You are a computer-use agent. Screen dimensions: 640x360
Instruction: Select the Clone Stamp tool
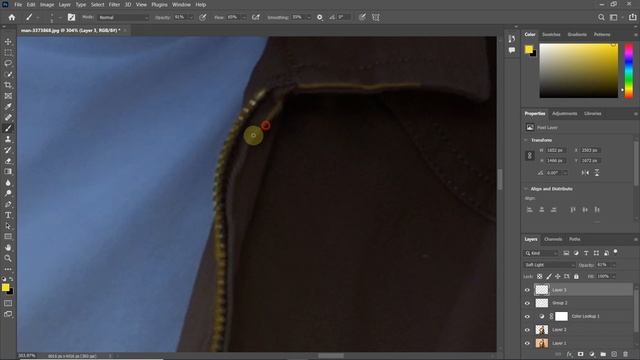(8, 139)
